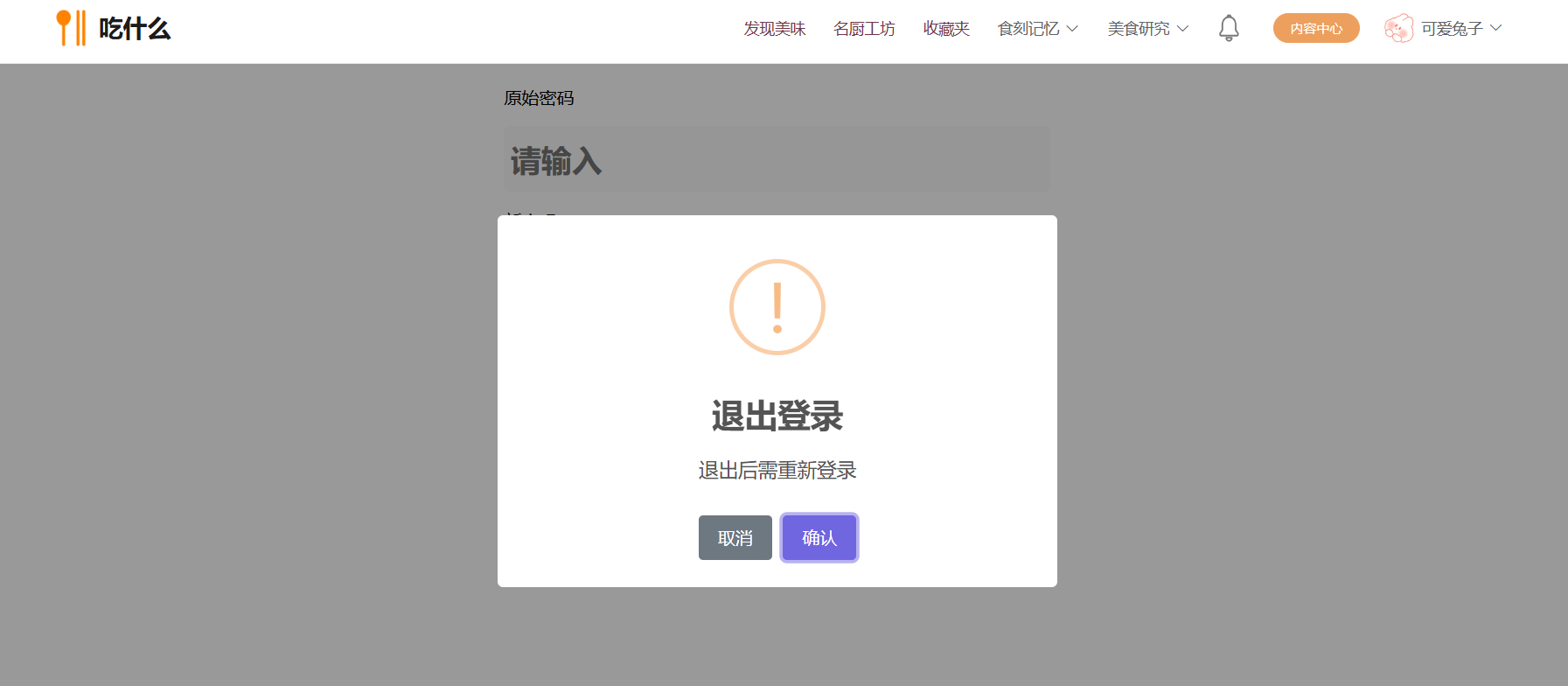Click the orange 内容中心 button
Image resolution: width=1568 pixels, height=686 pixels.
tap(1316, 28)
